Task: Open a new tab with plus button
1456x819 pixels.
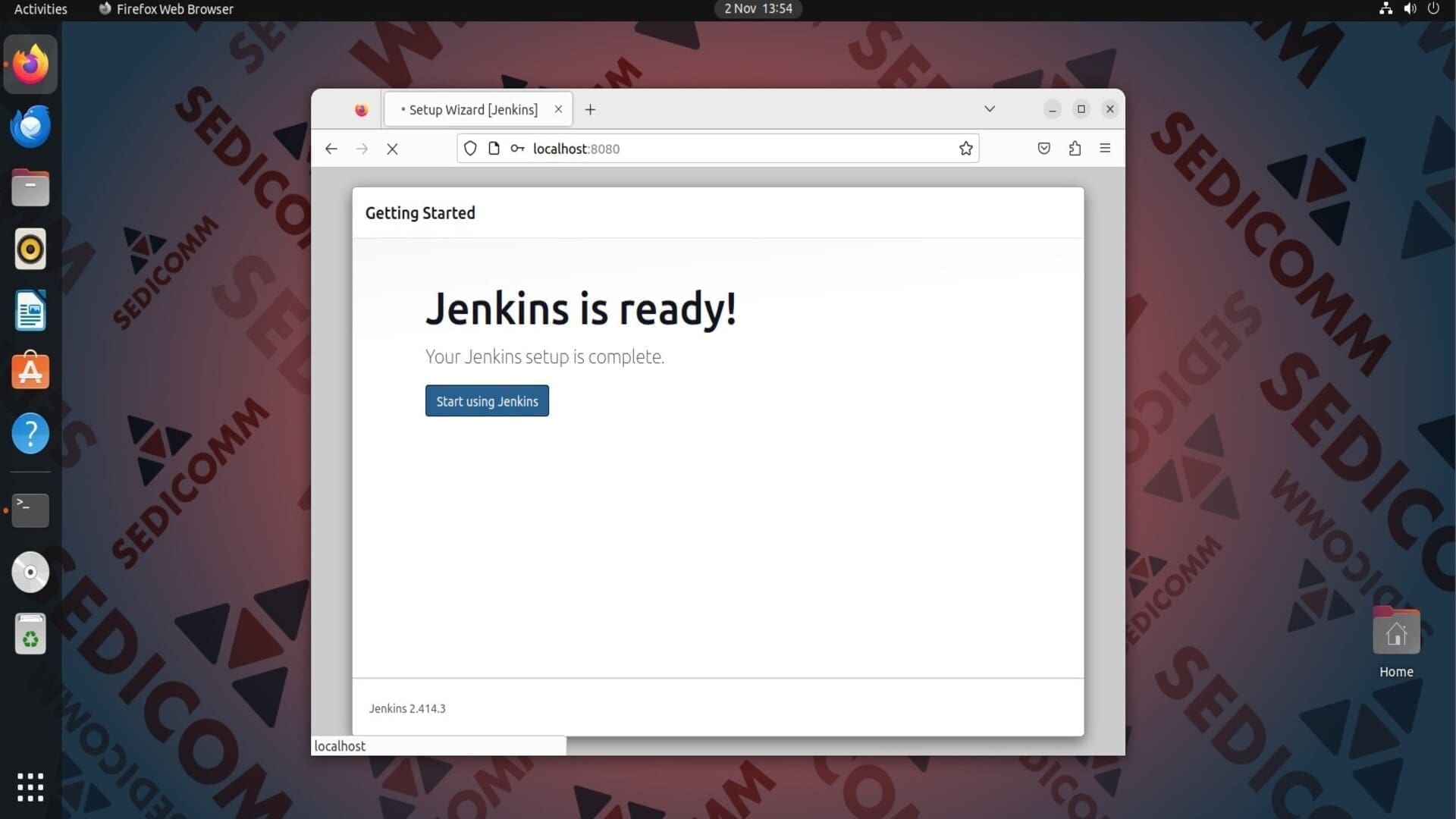Action: (x=590, y=110)
